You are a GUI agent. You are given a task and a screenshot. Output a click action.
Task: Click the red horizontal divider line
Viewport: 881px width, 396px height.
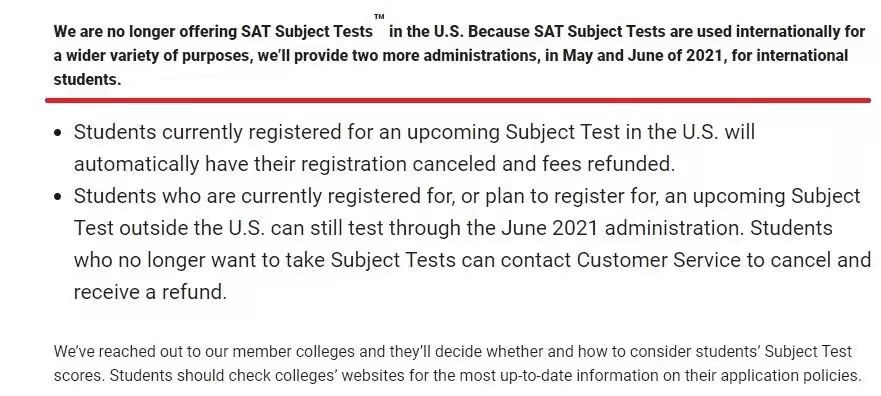(458, 101)
